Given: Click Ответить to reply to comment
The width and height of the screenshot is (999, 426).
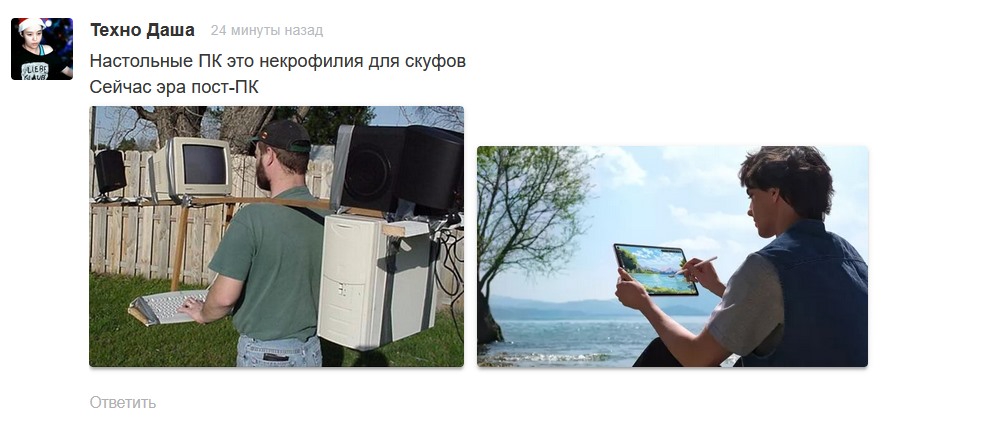Looking at the screenshot, I should pyautogui.click(x=122, y=402).
